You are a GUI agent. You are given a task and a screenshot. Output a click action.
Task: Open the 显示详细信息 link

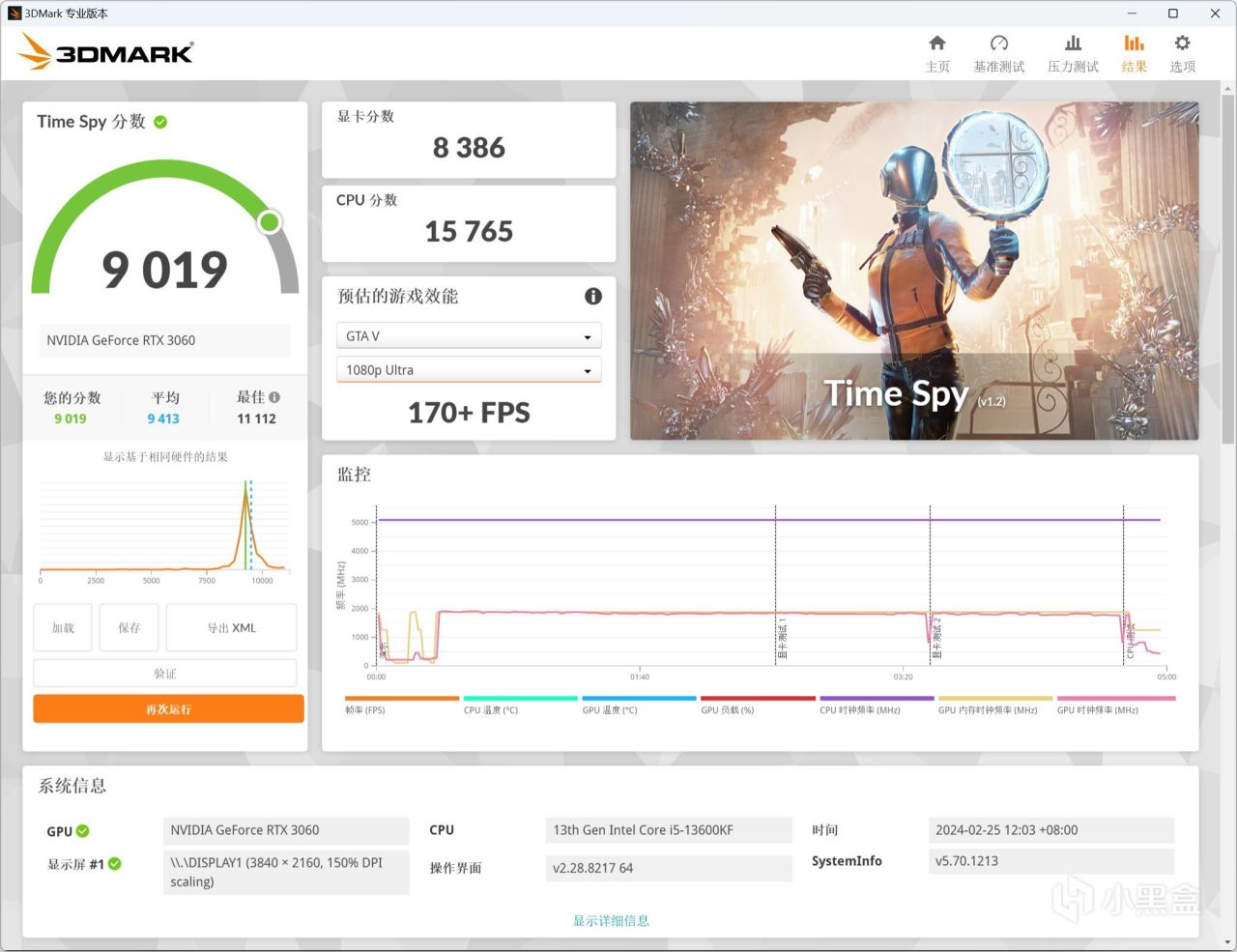611,920
